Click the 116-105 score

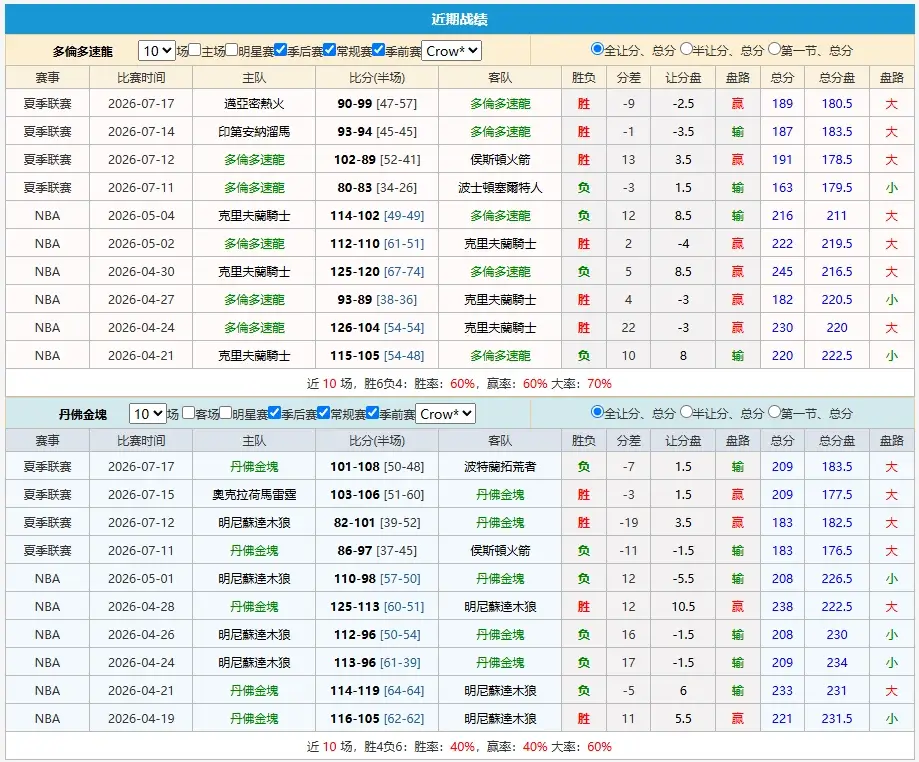(355, 719)
